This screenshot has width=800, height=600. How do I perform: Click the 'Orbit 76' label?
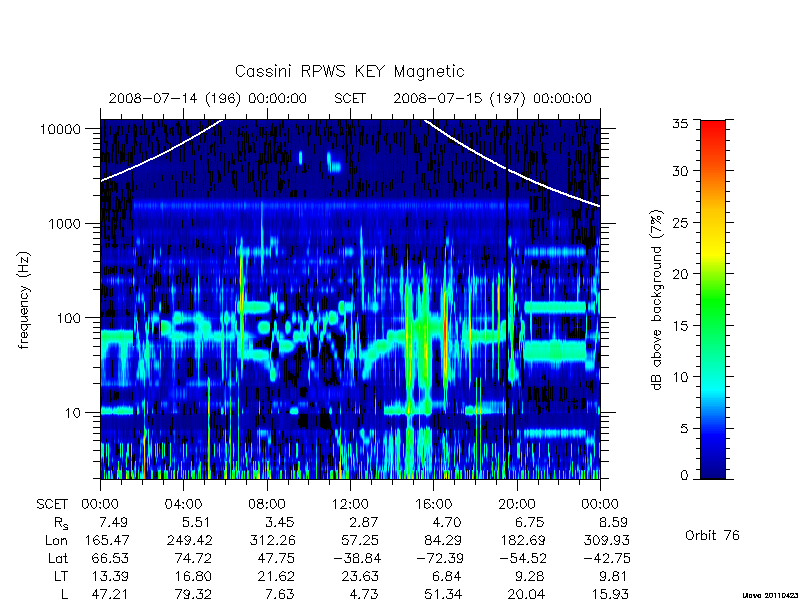point(712,535)
